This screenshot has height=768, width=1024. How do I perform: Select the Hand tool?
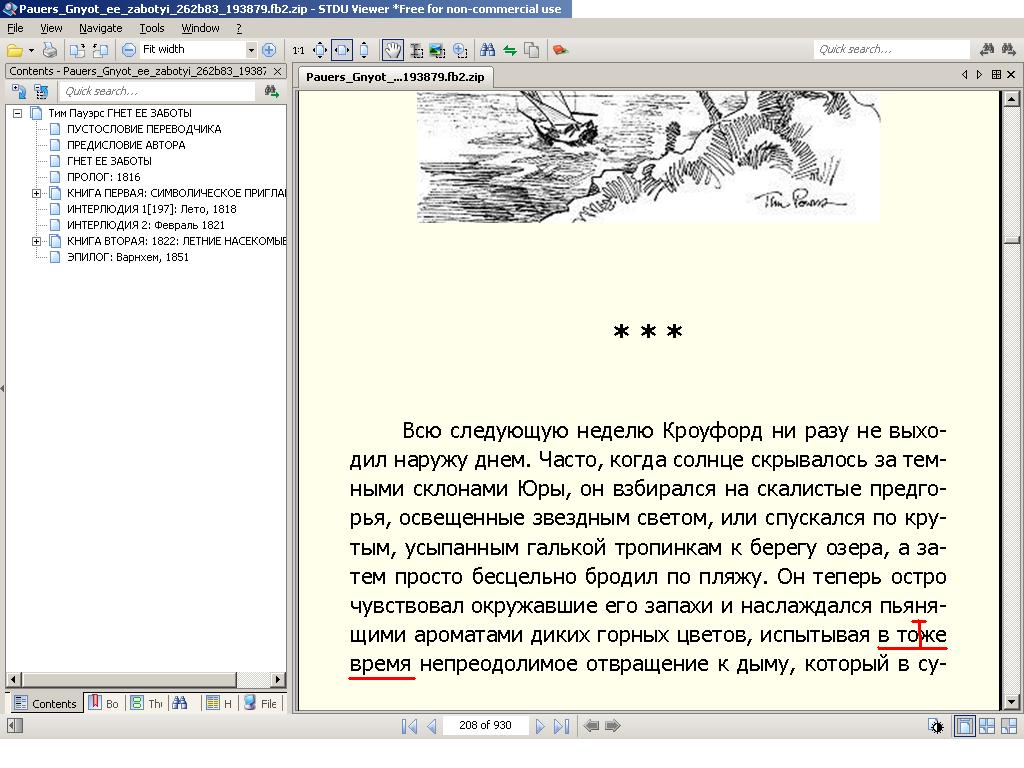click(x=393, y=50)
